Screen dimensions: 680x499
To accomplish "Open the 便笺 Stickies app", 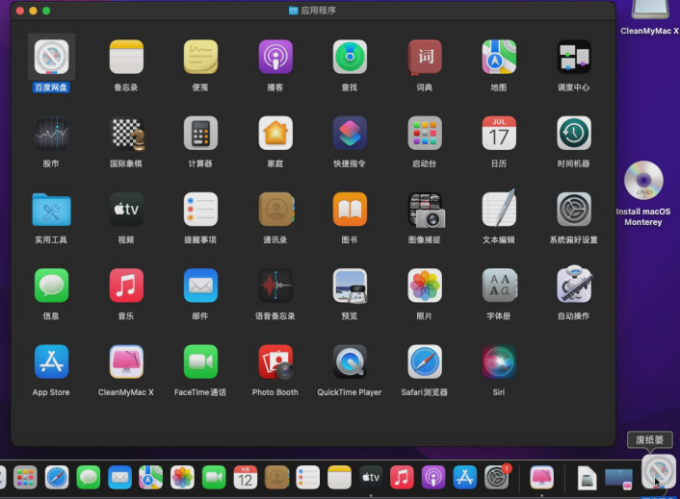I will (x=200, y=57).
